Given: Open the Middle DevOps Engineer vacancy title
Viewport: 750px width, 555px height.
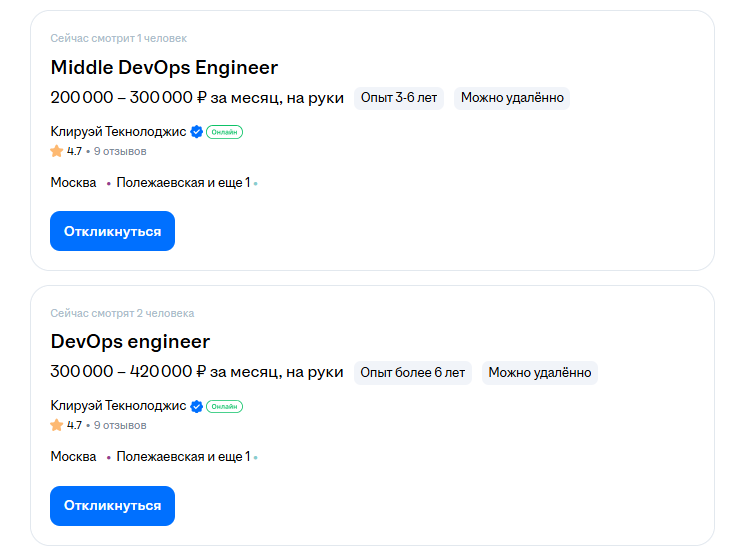Looking at the screenshot, I should [x=164, y=67].
